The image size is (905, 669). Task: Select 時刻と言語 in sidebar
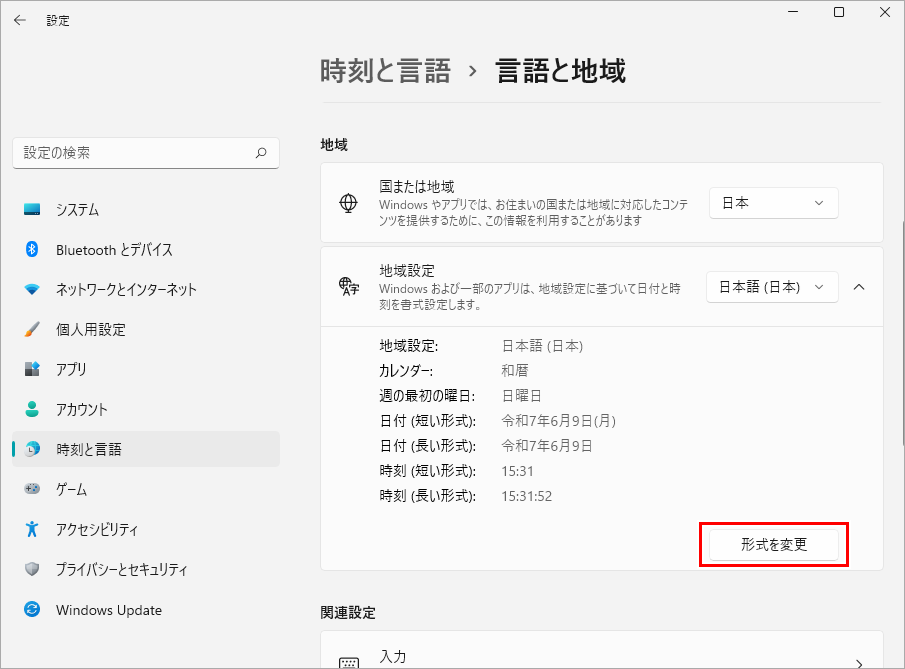pos(146,449)
